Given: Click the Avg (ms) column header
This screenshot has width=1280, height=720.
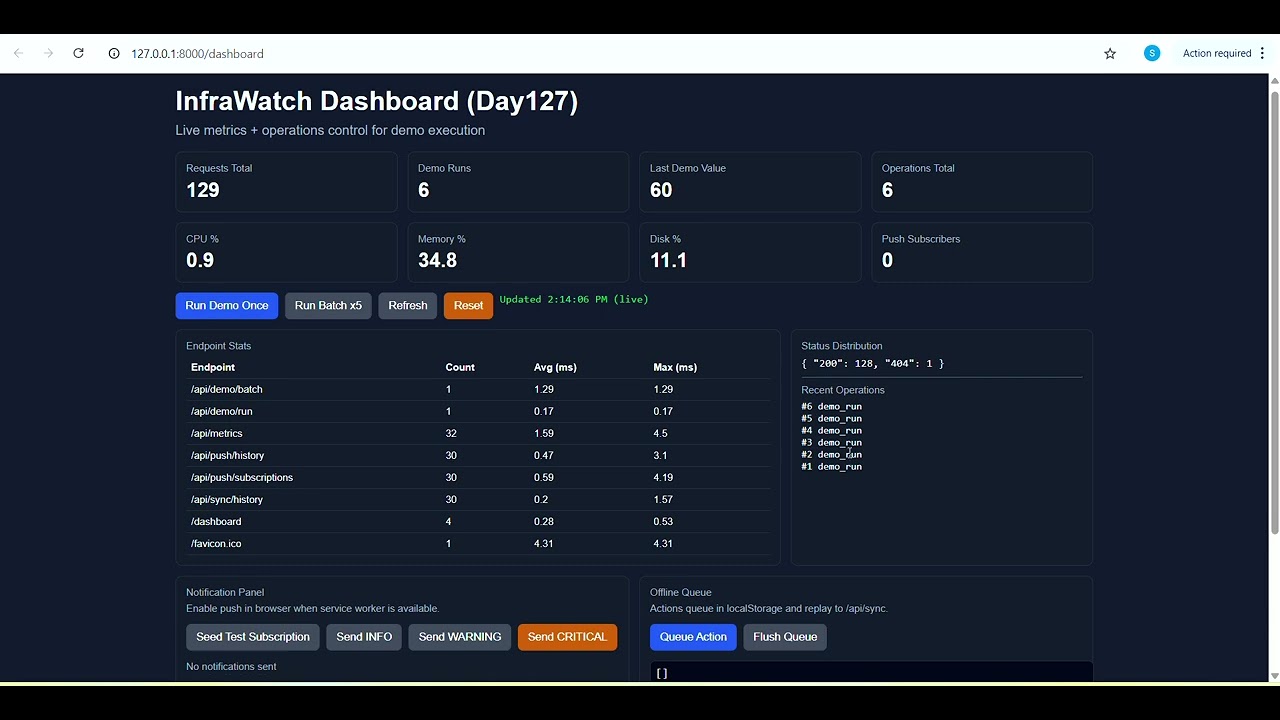Looking at the screenshot, I should point(557,367).
